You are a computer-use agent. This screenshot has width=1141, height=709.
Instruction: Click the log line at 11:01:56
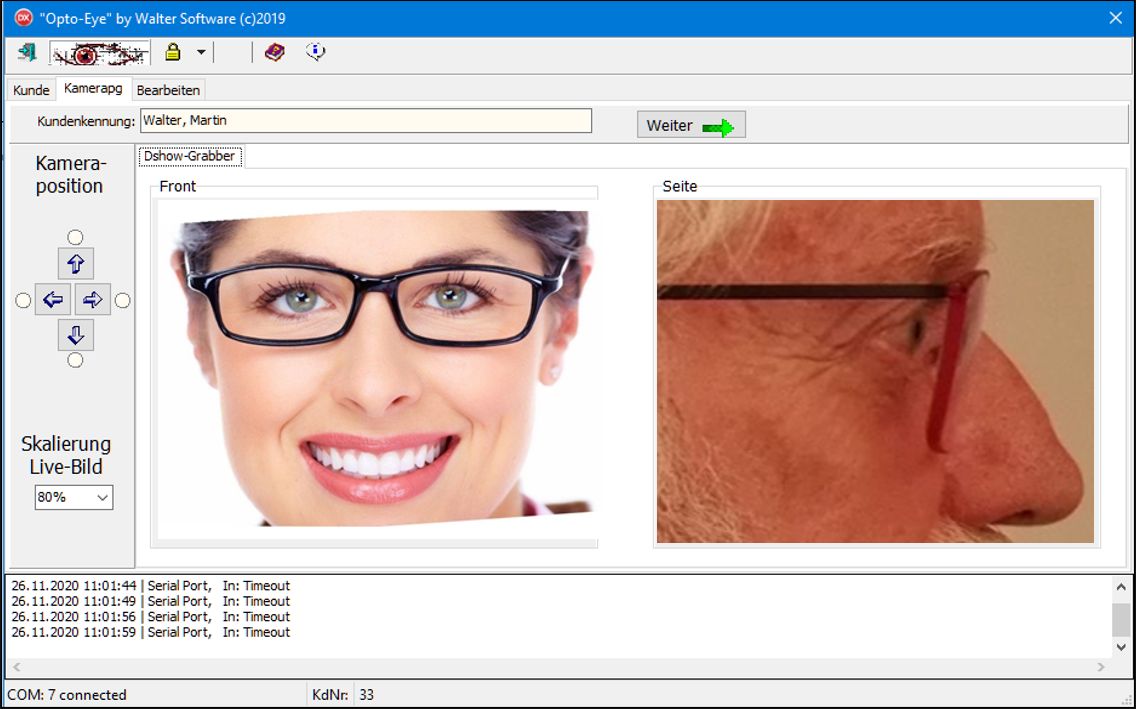coord(151,617)
